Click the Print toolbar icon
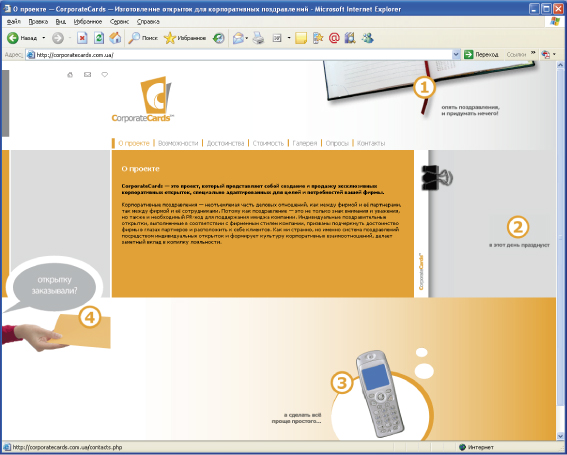The width and height of the screenshot is (567, 455). pyautogui.click(x=258, y=38)
